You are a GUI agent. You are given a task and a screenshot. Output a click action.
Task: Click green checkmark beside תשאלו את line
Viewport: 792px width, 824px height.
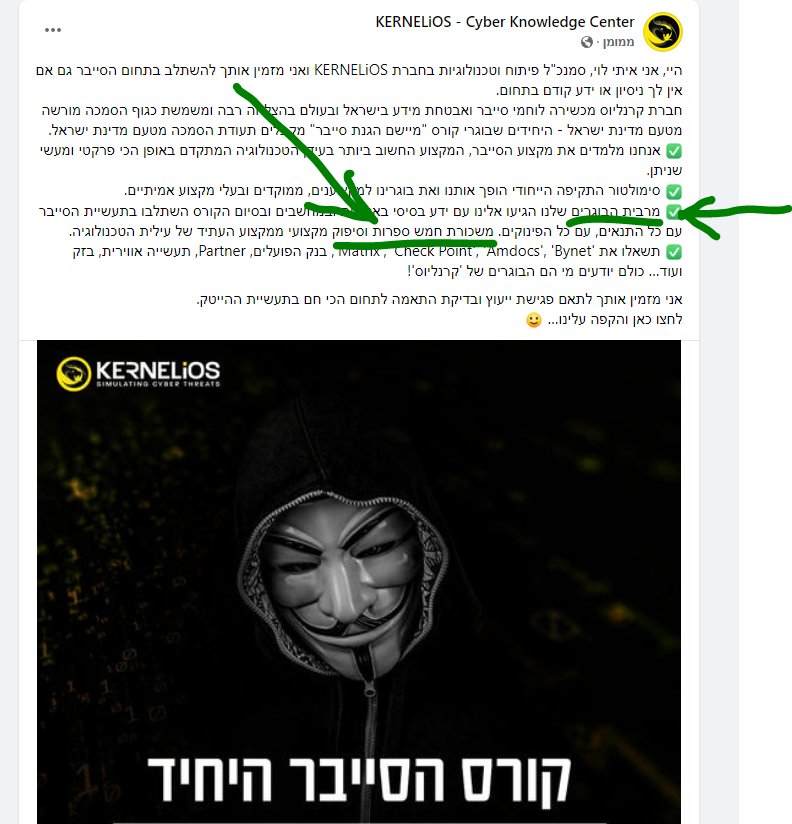674,252
